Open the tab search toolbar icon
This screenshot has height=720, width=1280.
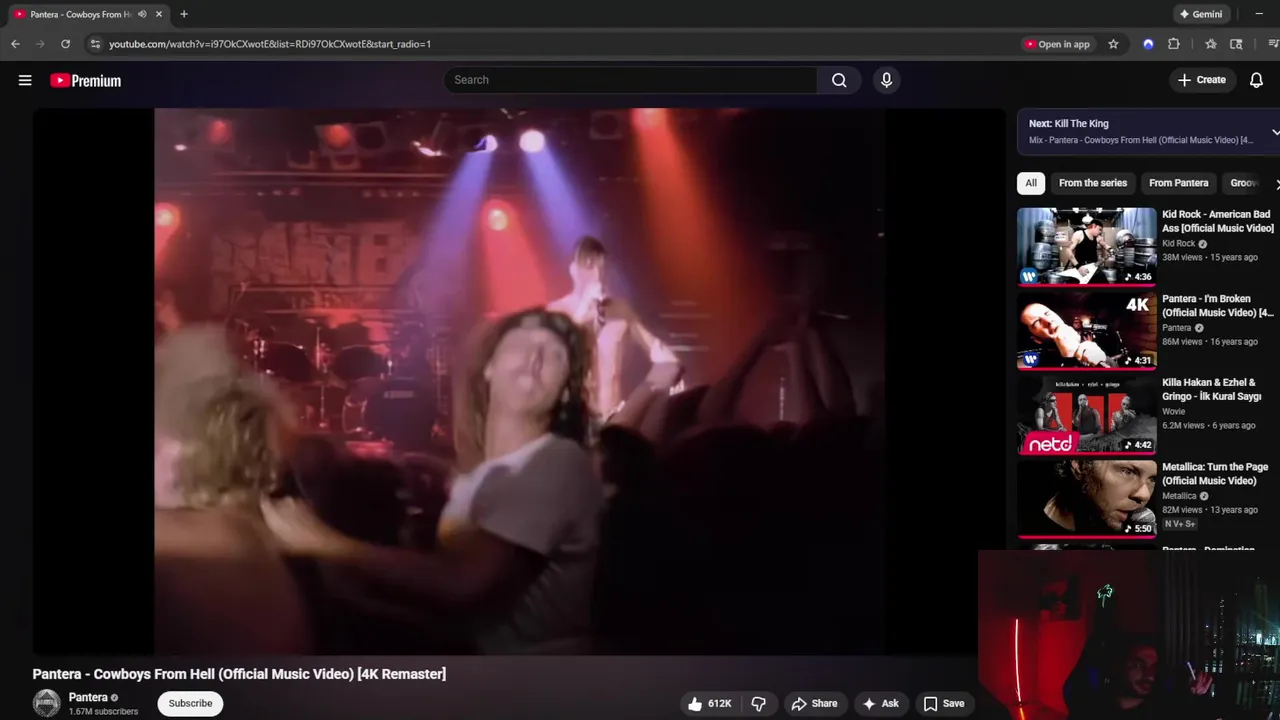tap(1236, 44)
